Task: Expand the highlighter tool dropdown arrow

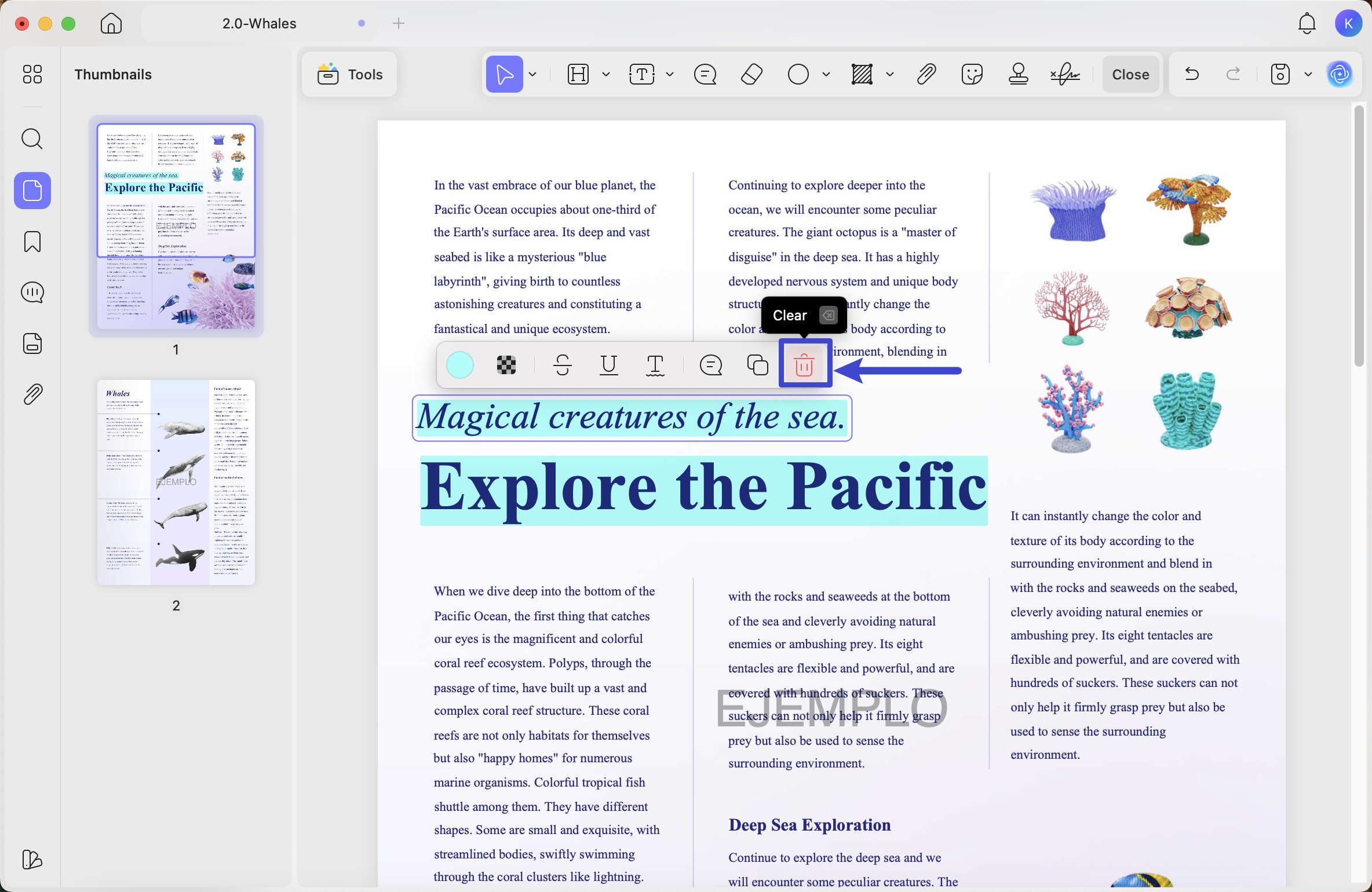Action: [606, 74]
